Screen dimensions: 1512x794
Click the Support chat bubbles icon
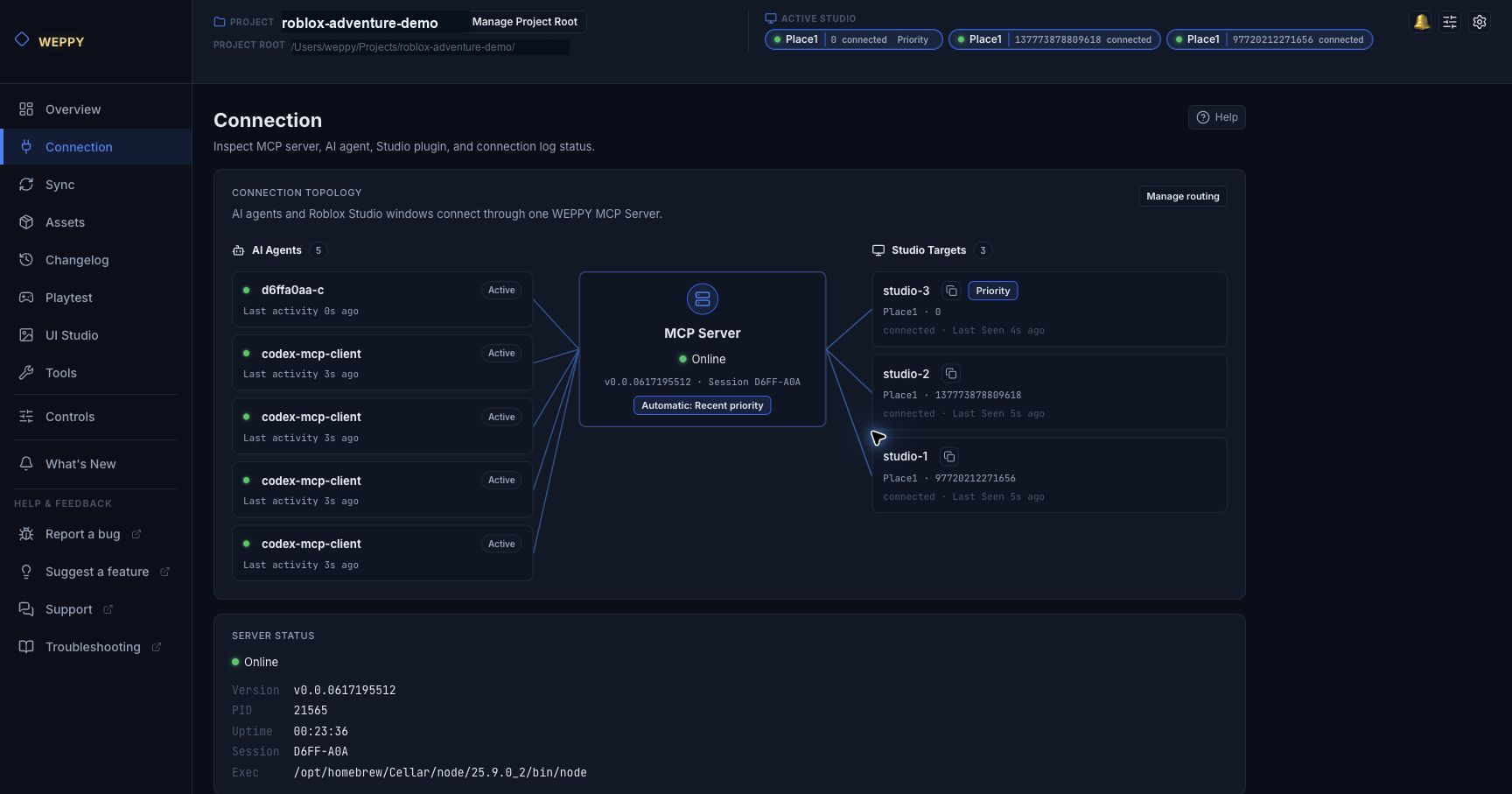coord(26,609)
